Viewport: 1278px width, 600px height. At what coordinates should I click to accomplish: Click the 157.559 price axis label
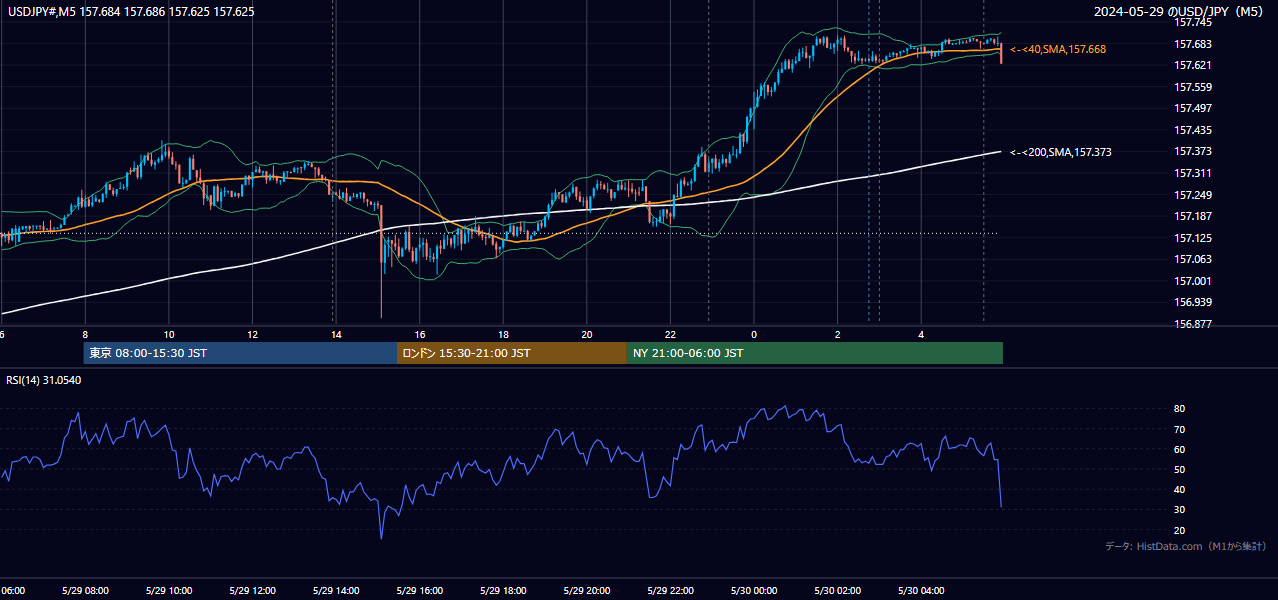coord(1192,87)
